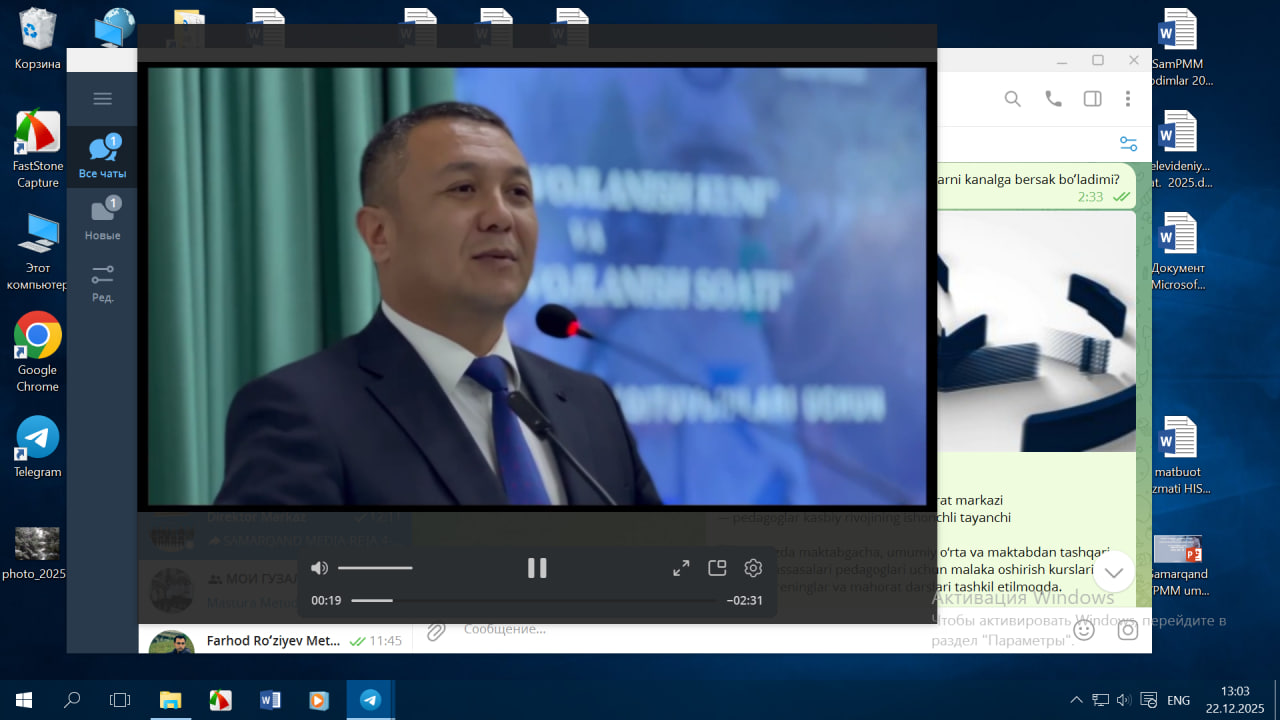Open Telegram hamburger main menu
Viewport: 1280px width, 720px height.
102,98
